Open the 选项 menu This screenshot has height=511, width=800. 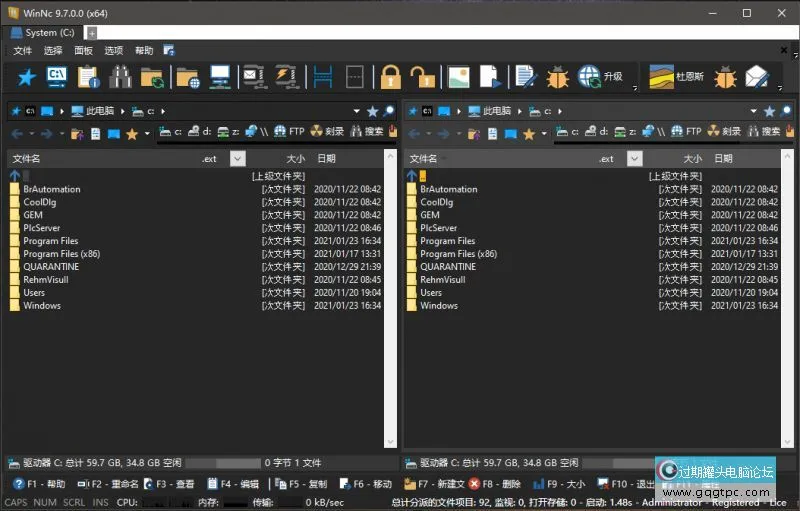(x=114, y=51)
